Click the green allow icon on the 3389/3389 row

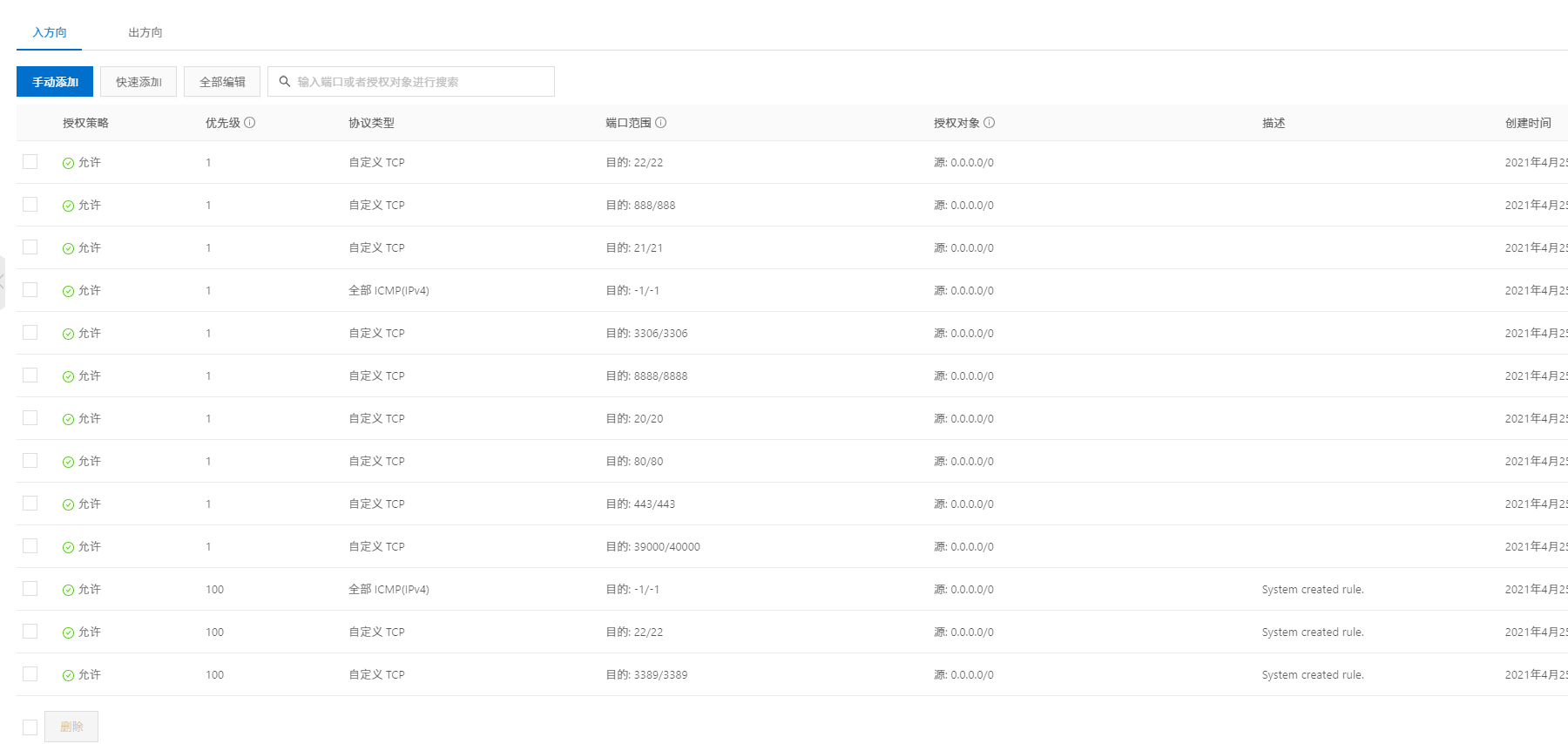click(x=68, y=675)
